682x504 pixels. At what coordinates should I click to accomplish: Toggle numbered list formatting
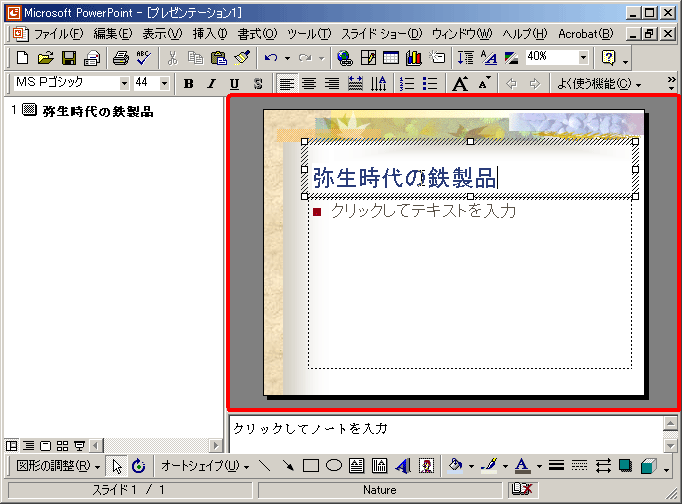[x=407, y=83]
